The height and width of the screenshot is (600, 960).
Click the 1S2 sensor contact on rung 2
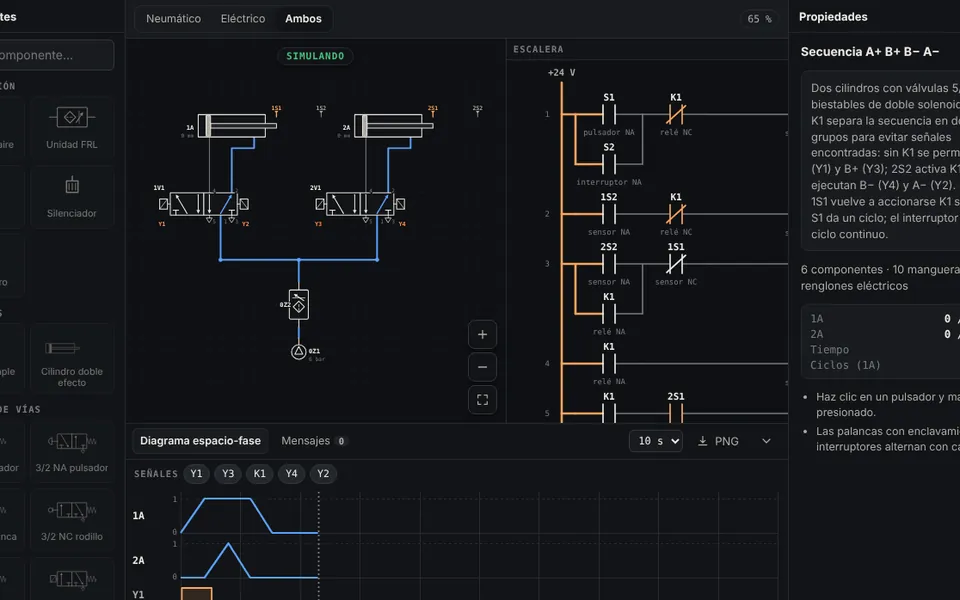point(609,214)
